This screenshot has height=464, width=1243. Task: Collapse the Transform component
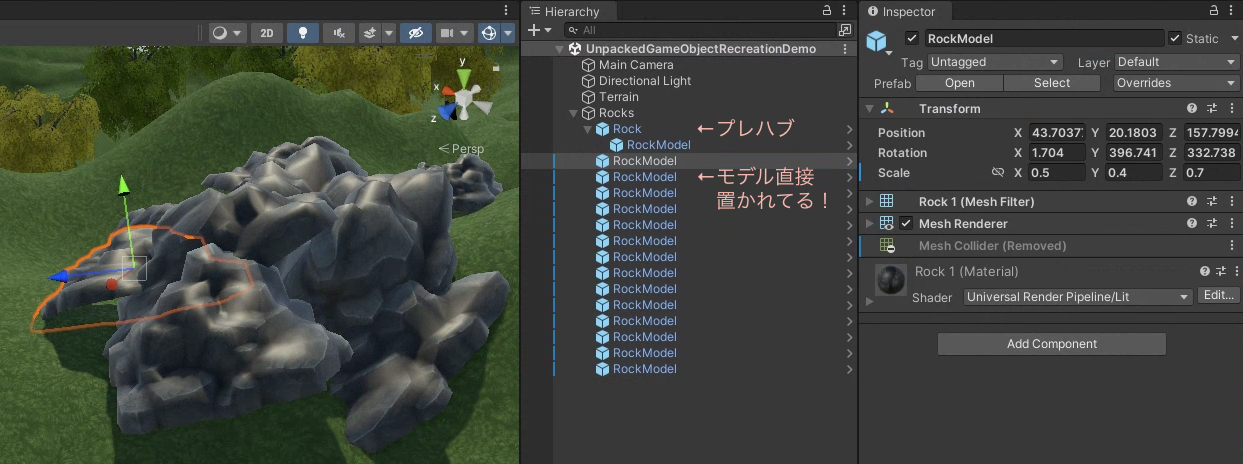(869, 108)
